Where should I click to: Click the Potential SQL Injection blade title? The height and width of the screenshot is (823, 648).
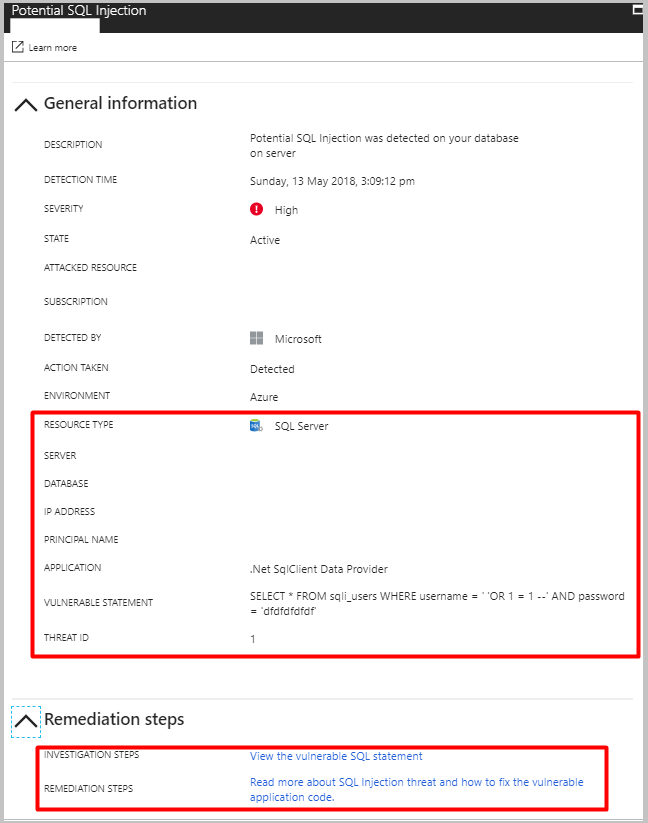coord(79,10)
